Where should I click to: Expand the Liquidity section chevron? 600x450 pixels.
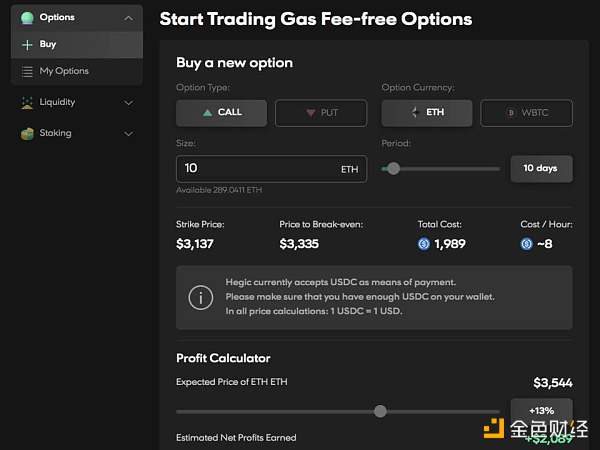[x=128, y=102]
